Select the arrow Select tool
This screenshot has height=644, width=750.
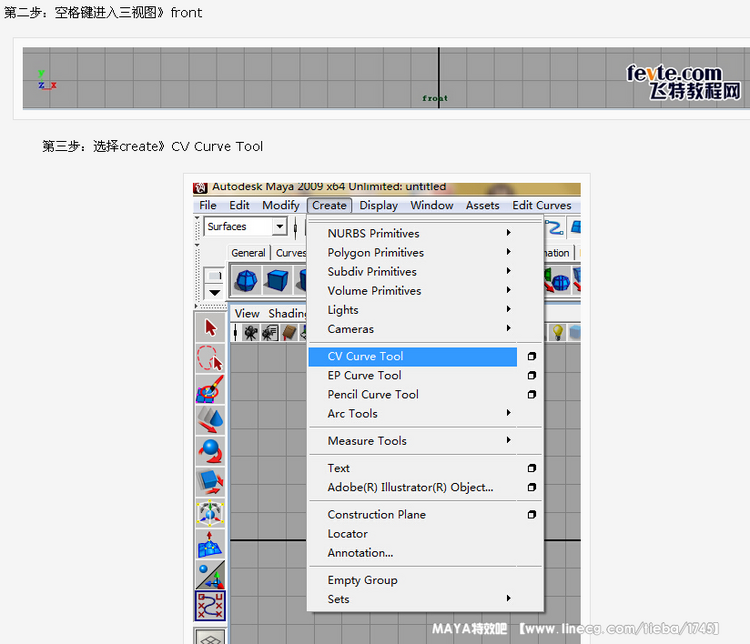(210, 328)
